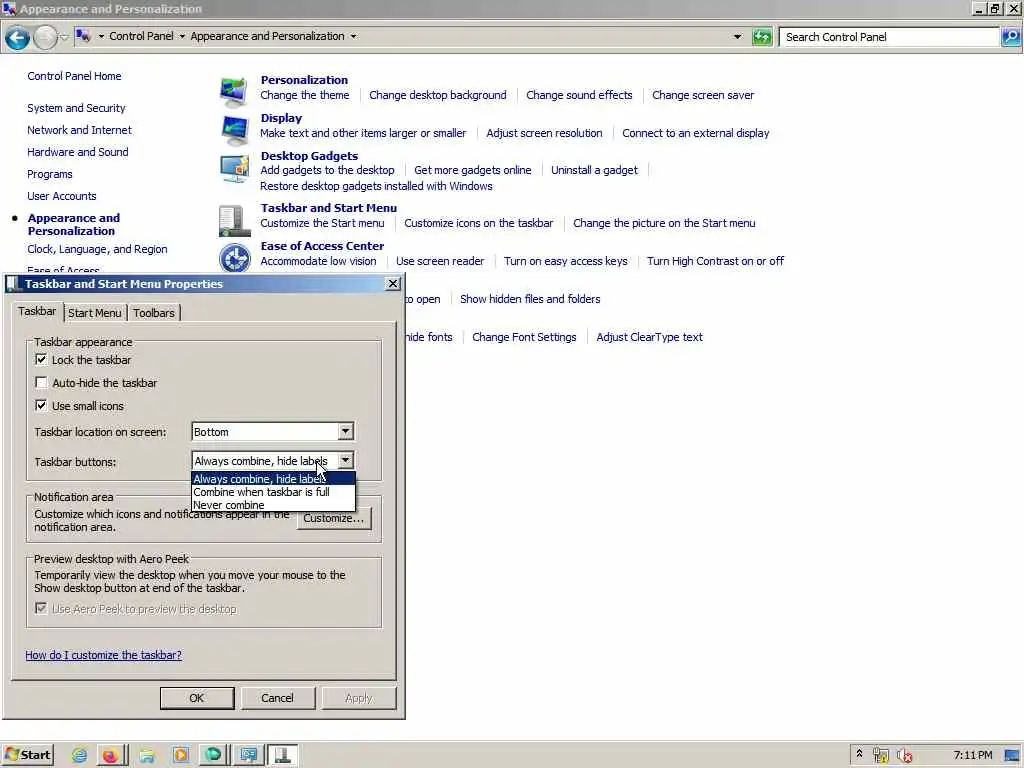This screenshot has height=768, width=1024.
Task: Click the Personalization category icon
Action: coord(234,91)
